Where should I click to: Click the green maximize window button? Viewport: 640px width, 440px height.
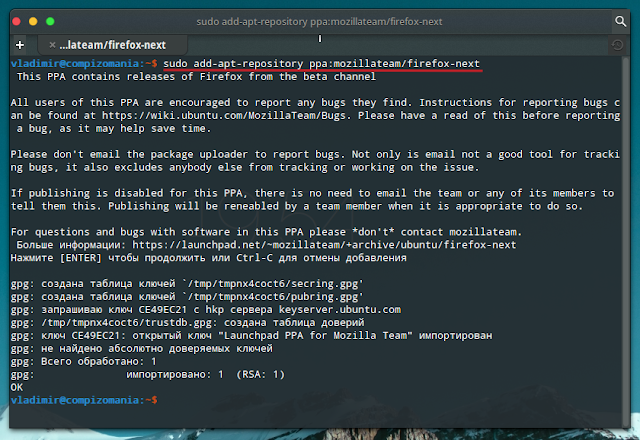click(x=50, y=21)
